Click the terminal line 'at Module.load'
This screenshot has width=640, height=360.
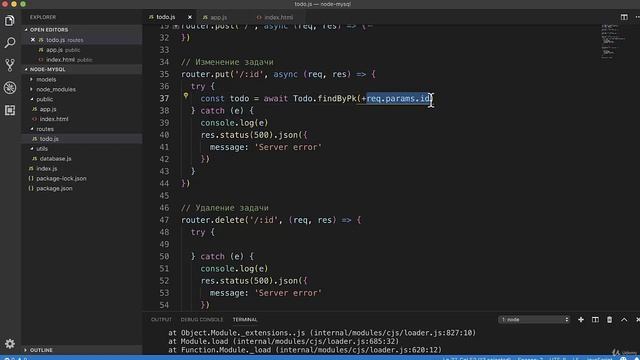(x=284, y=341)
